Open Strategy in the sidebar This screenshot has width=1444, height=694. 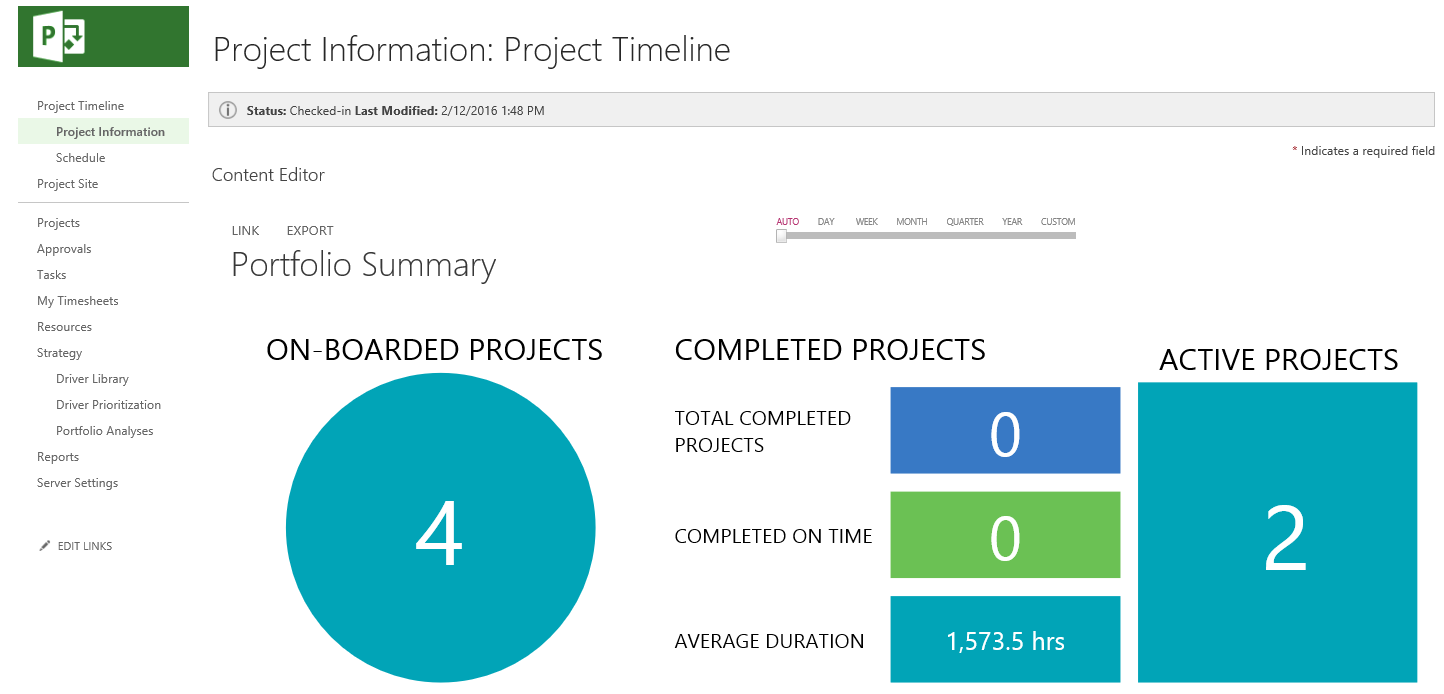pyautogui.click(x=59, y=353)
